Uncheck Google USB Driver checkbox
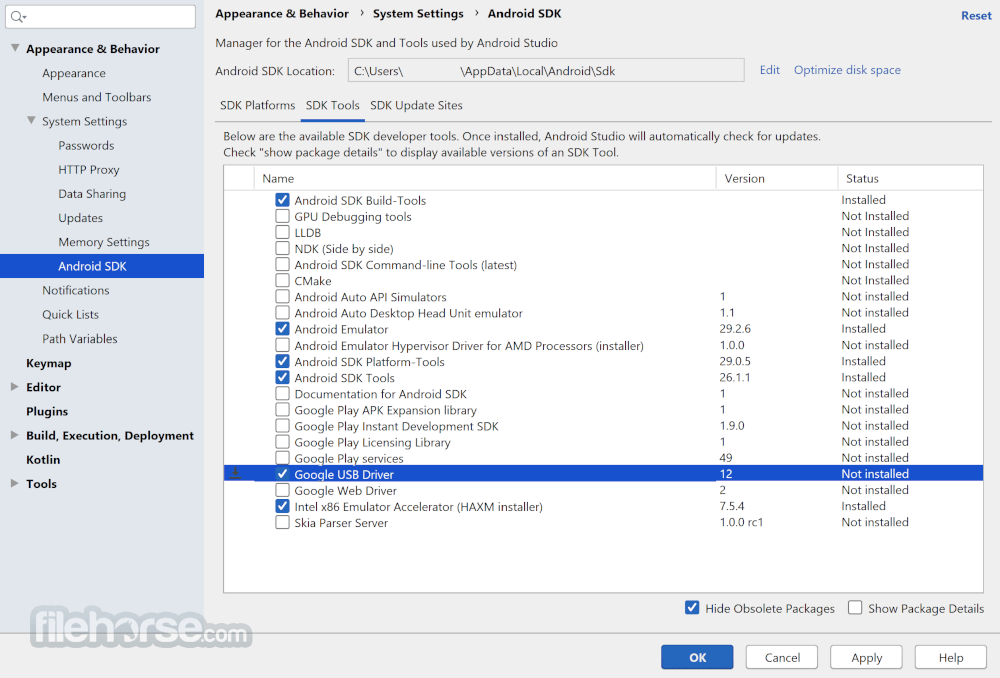The image size is (1000, 678). (x=283, y=474)
